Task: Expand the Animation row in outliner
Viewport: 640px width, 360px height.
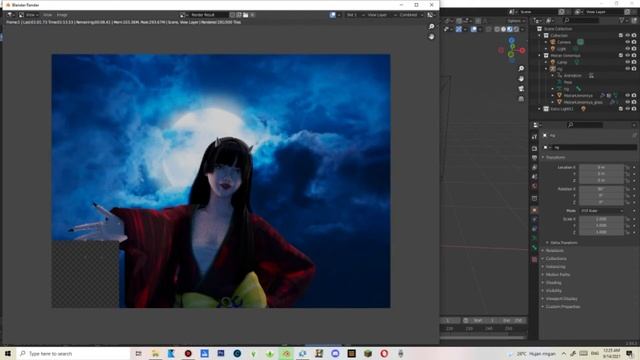Action: [x=553, y=76]
